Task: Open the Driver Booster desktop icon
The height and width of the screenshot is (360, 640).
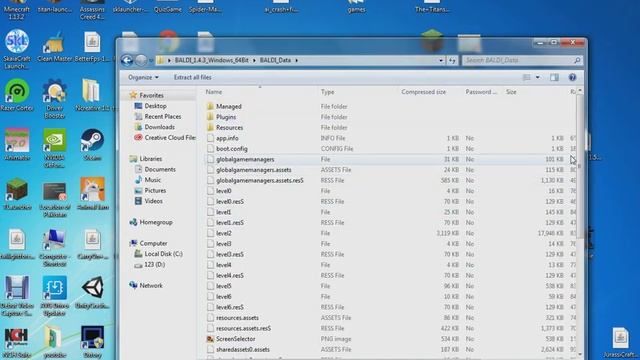Action: (x=54, y=99)
